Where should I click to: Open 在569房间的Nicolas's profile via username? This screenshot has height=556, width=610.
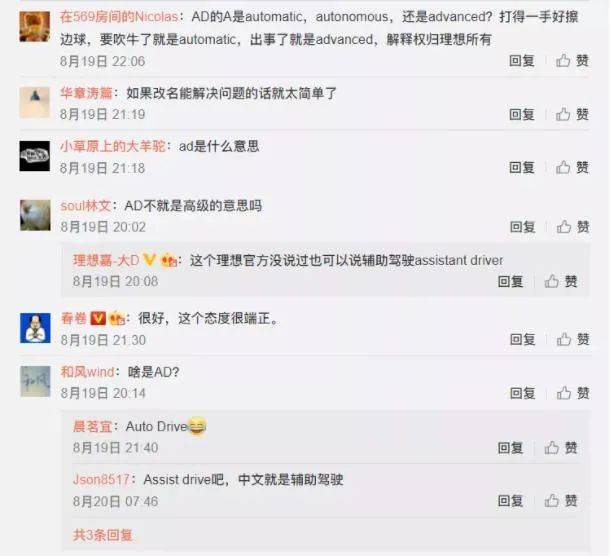pyautogui.click(x=119, y=17)
